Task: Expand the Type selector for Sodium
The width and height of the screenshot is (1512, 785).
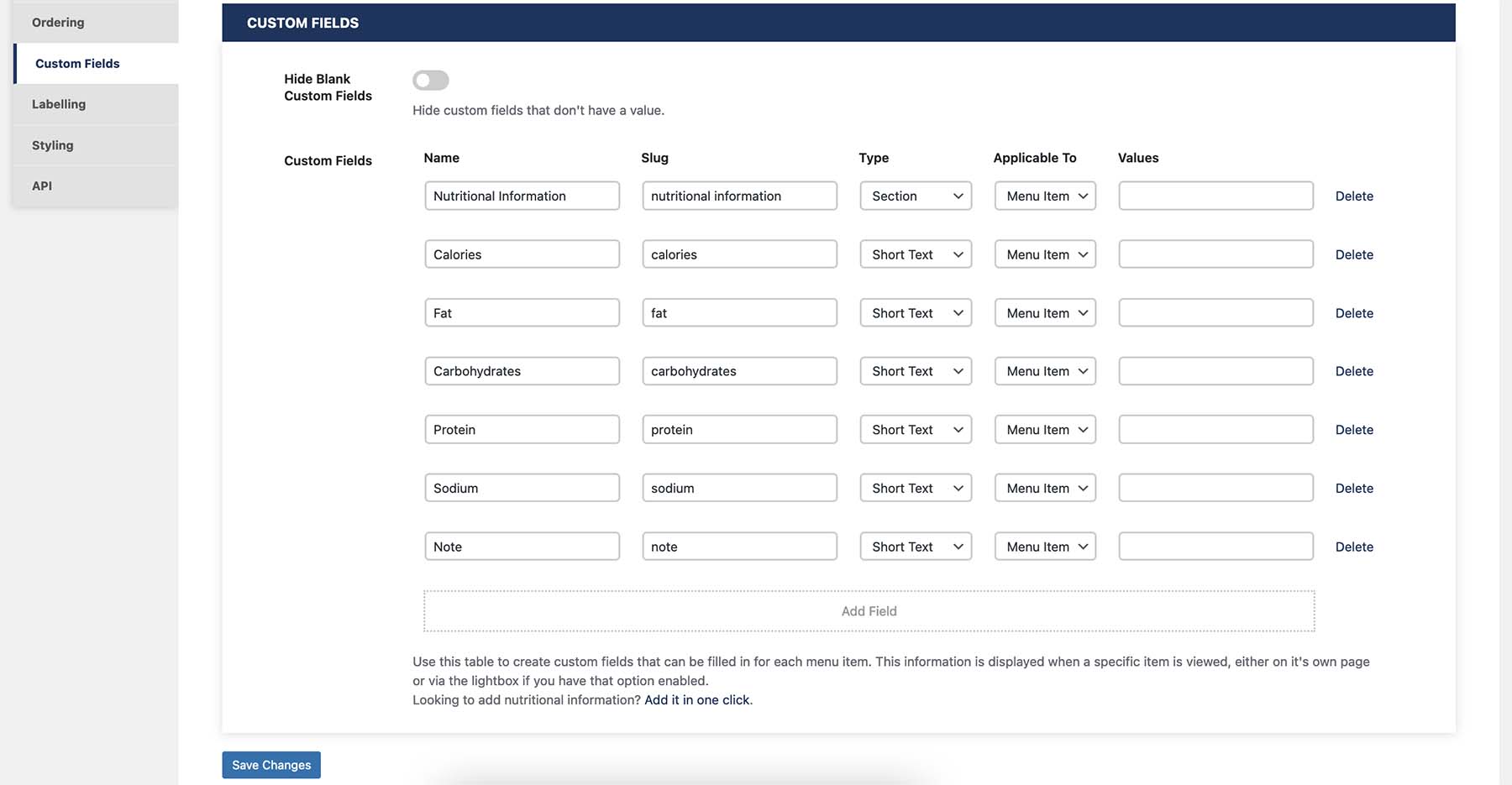Action: [915, 487]
